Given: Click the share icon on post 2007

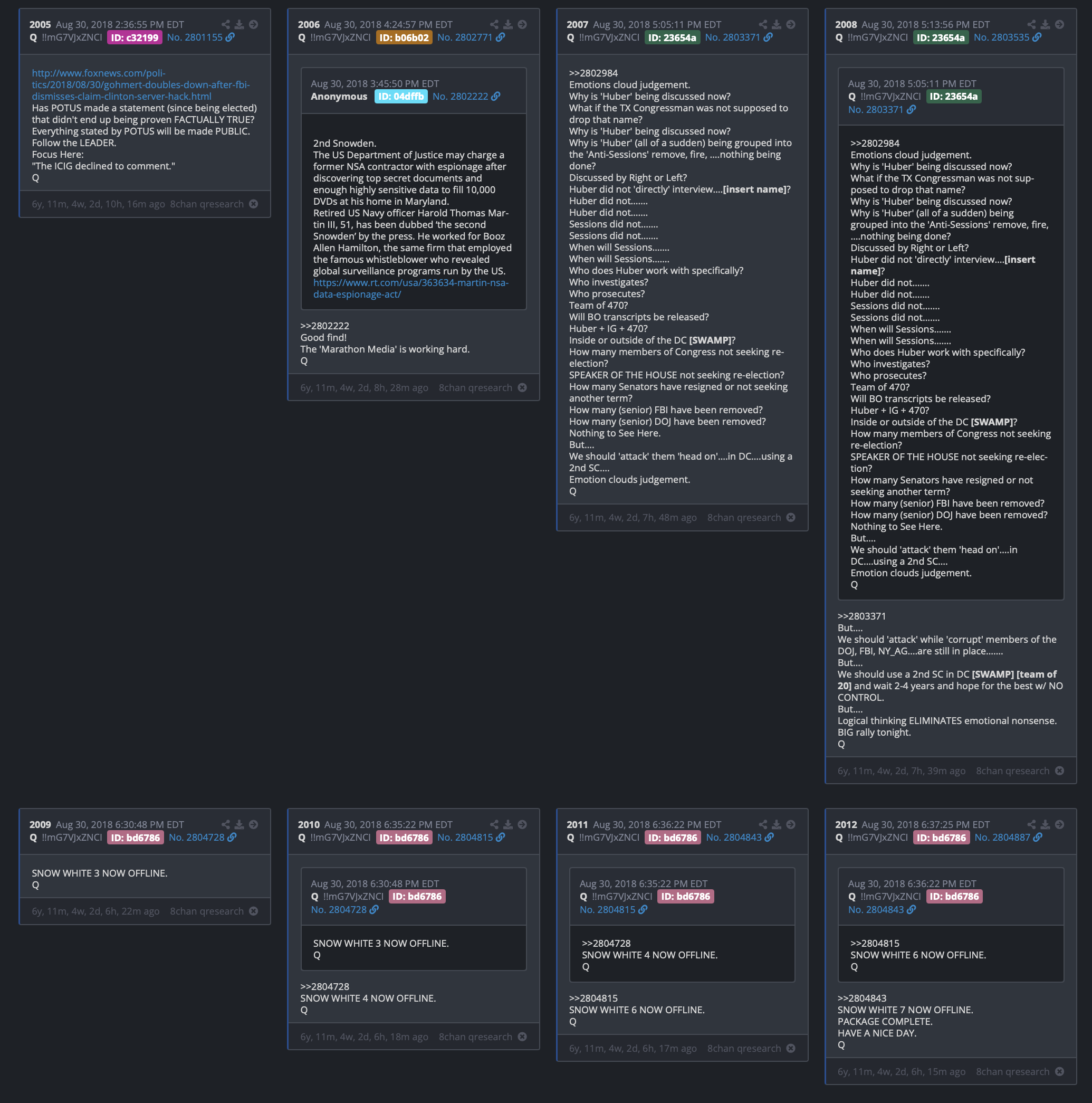Looking at the screenshot, I should pos(763,25).
